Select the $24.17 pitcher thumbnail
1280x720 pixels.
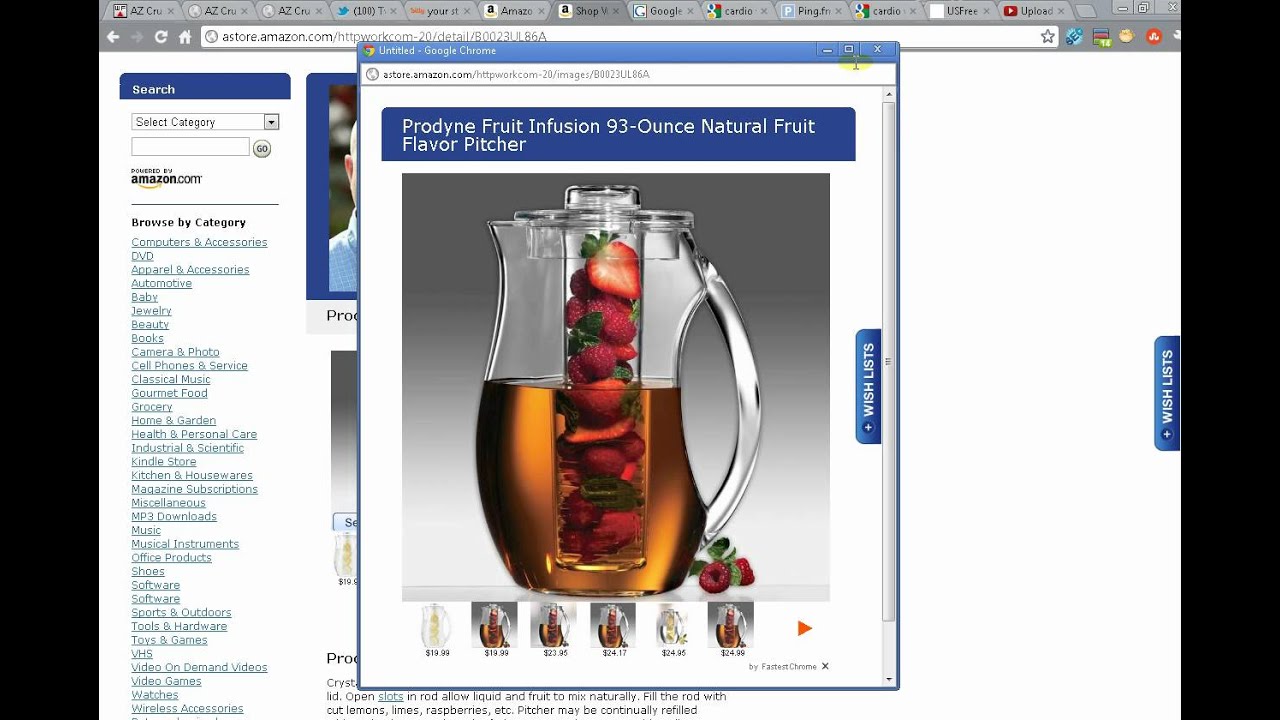613,625
